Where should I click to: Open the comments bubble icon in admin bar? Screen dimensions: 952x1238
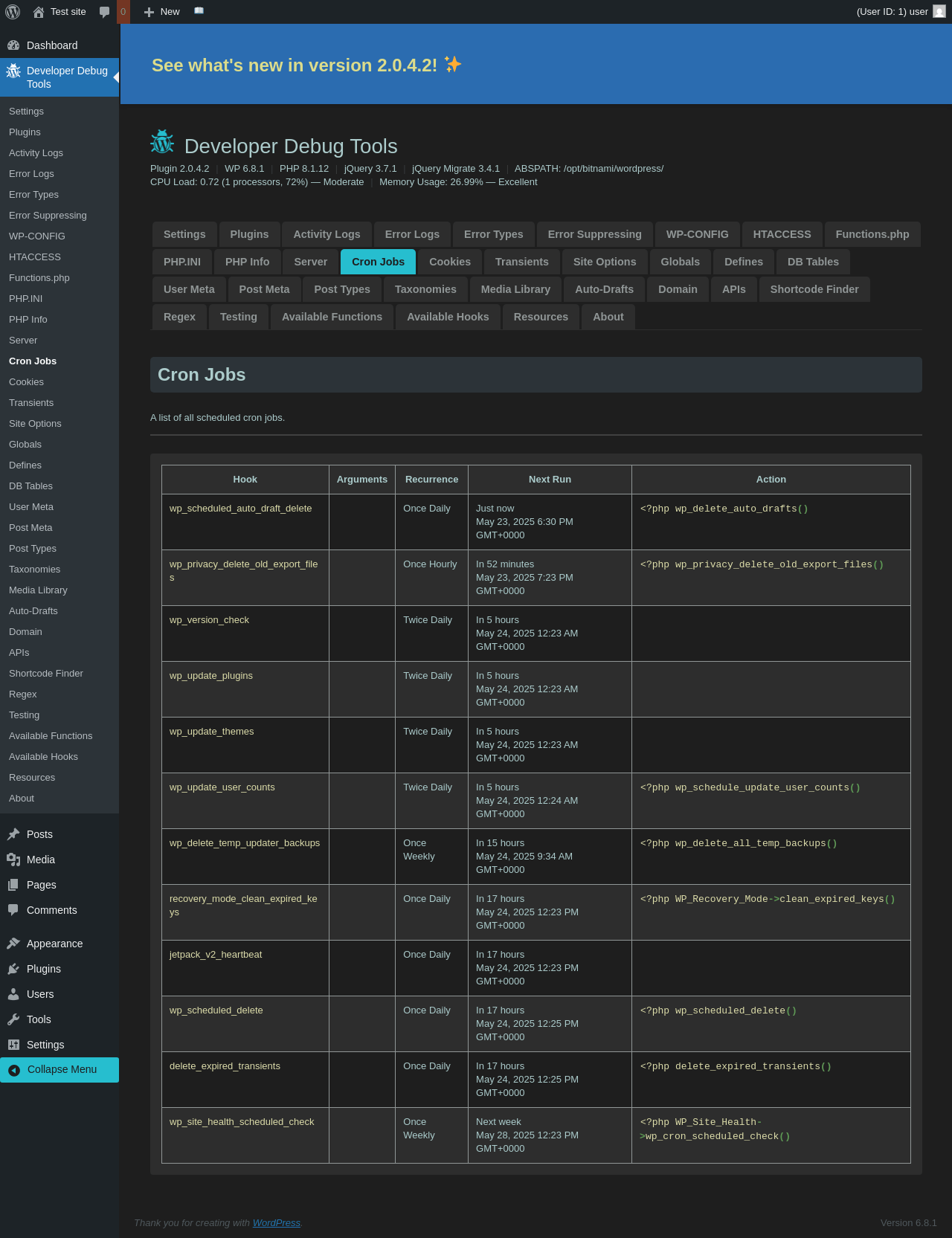(105, 12)
